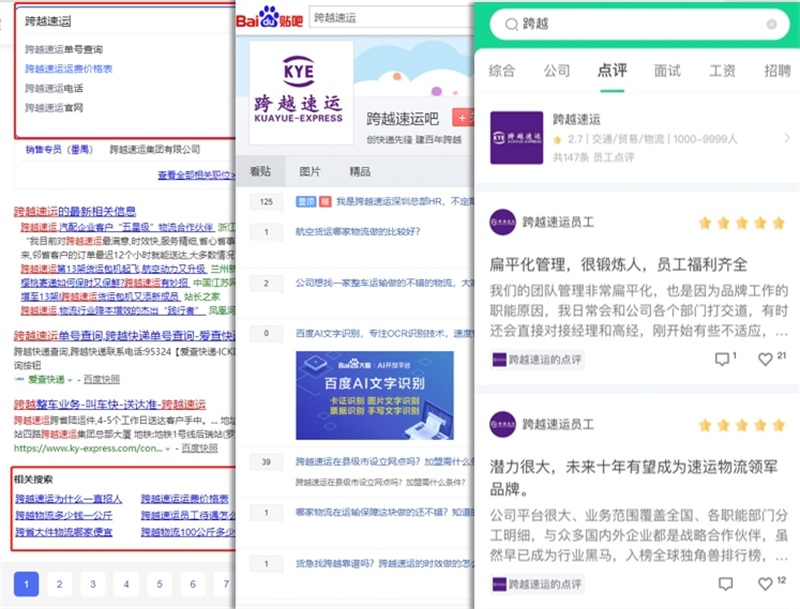Viewport: 800px width, 609px height.
Task: Click related search 跨省大件物流哪家便宜
Action: click(63, 532)
